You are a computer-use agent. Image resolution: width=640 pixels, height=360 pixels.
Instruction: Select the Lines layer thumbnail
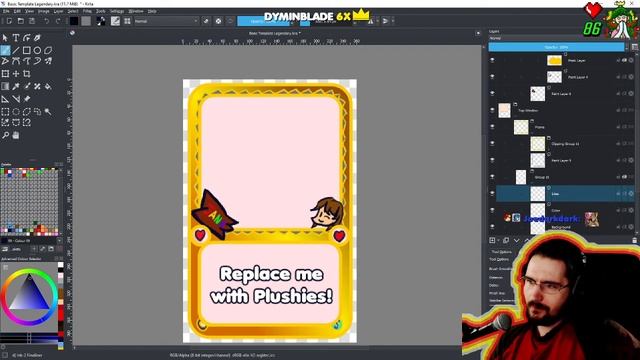(538, 193)
